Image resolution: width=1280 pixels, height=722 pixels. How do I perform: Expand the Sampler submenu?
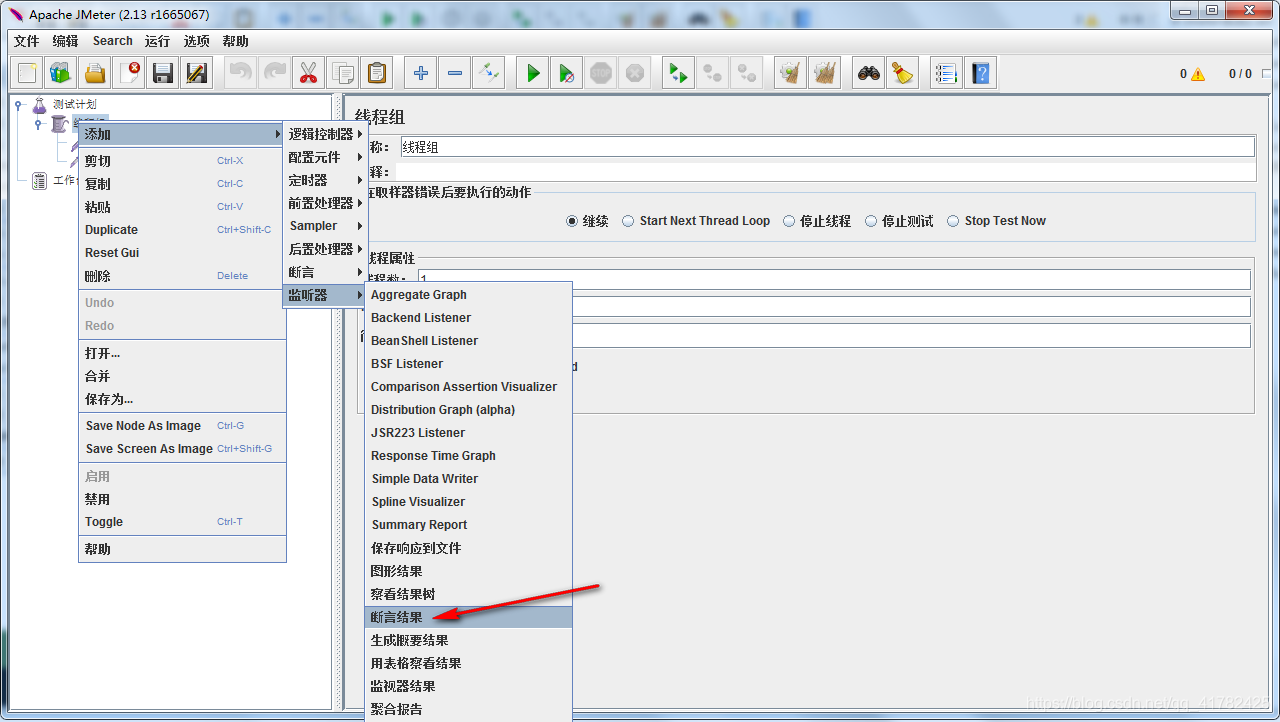pyautogui.click(x=325, y=226)
